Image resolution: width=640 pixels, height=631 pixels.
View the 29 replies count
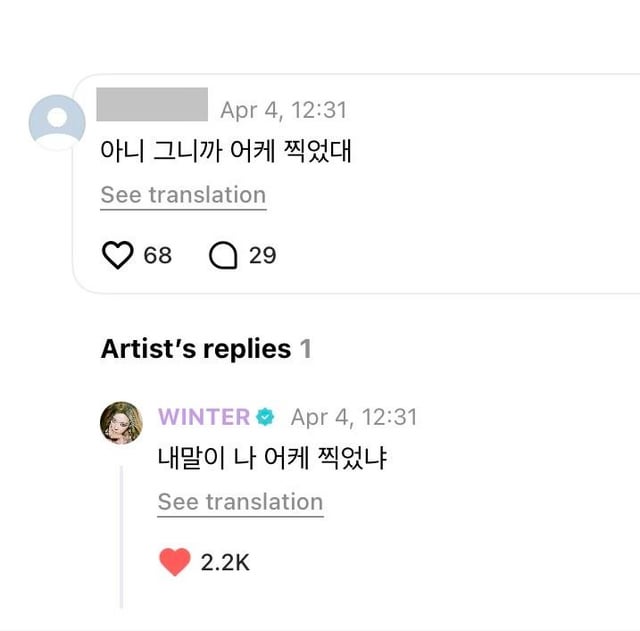262,256
